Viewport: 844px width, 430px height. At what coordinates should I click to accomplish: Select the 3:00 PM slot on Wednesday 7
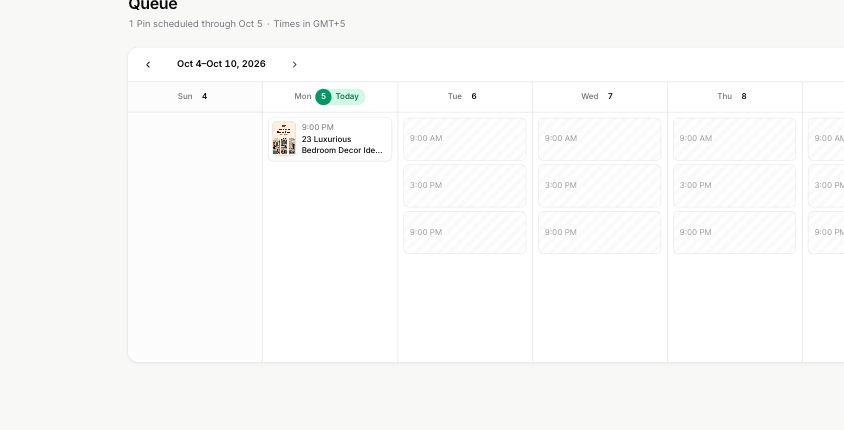(x=600, y=186)
